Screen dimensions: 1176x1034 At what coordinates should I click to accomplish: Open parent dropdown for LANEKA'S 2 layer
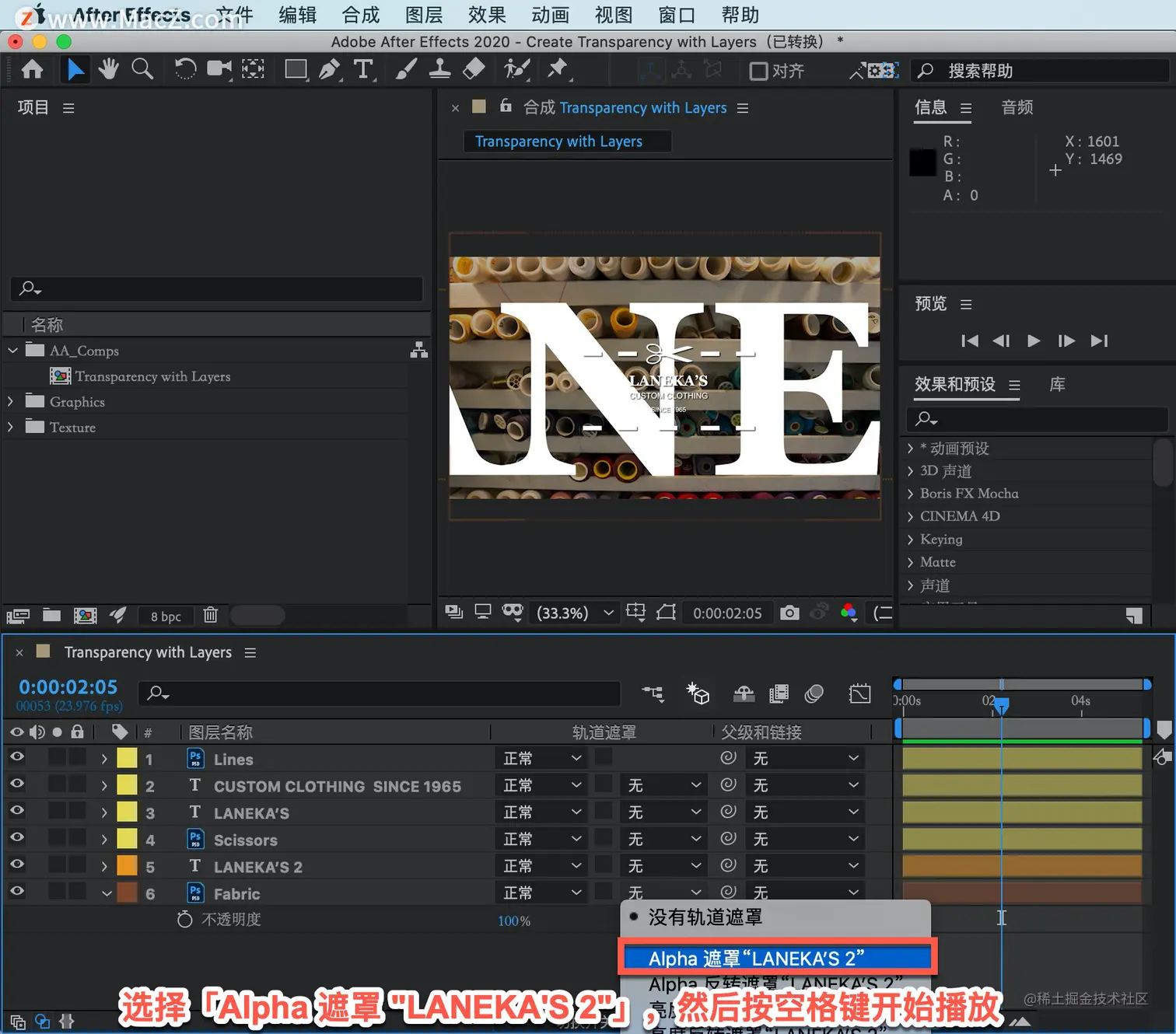tap(805, 866)
